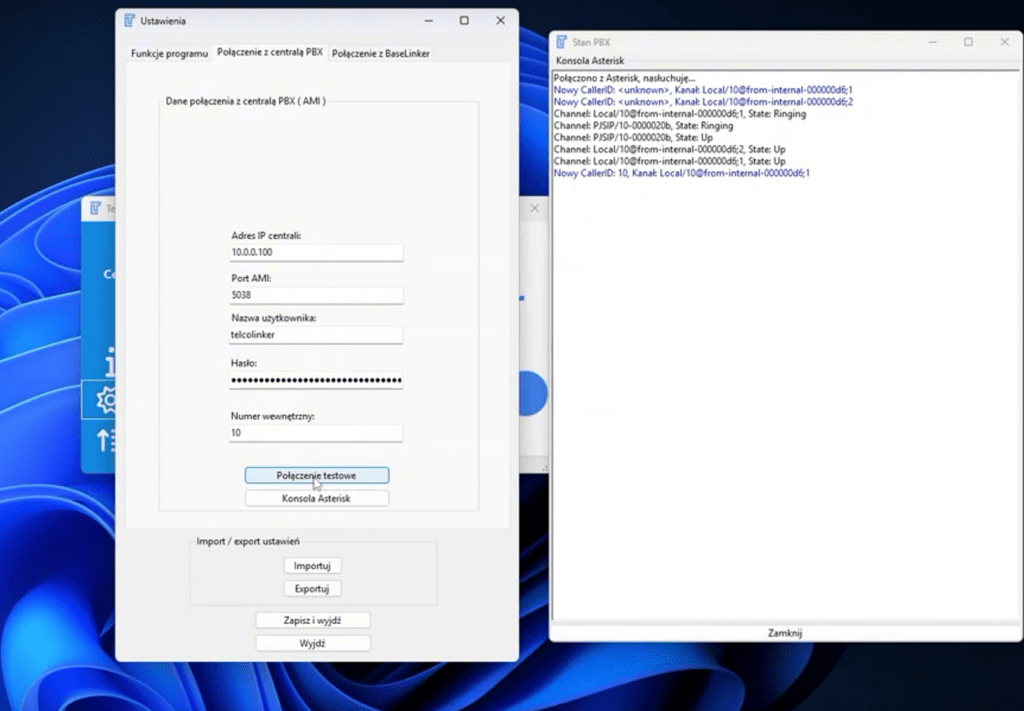Click the Ustawienia window title bar app icon
The height and width of the screenshot is (711, 1024).
(129, 21)
